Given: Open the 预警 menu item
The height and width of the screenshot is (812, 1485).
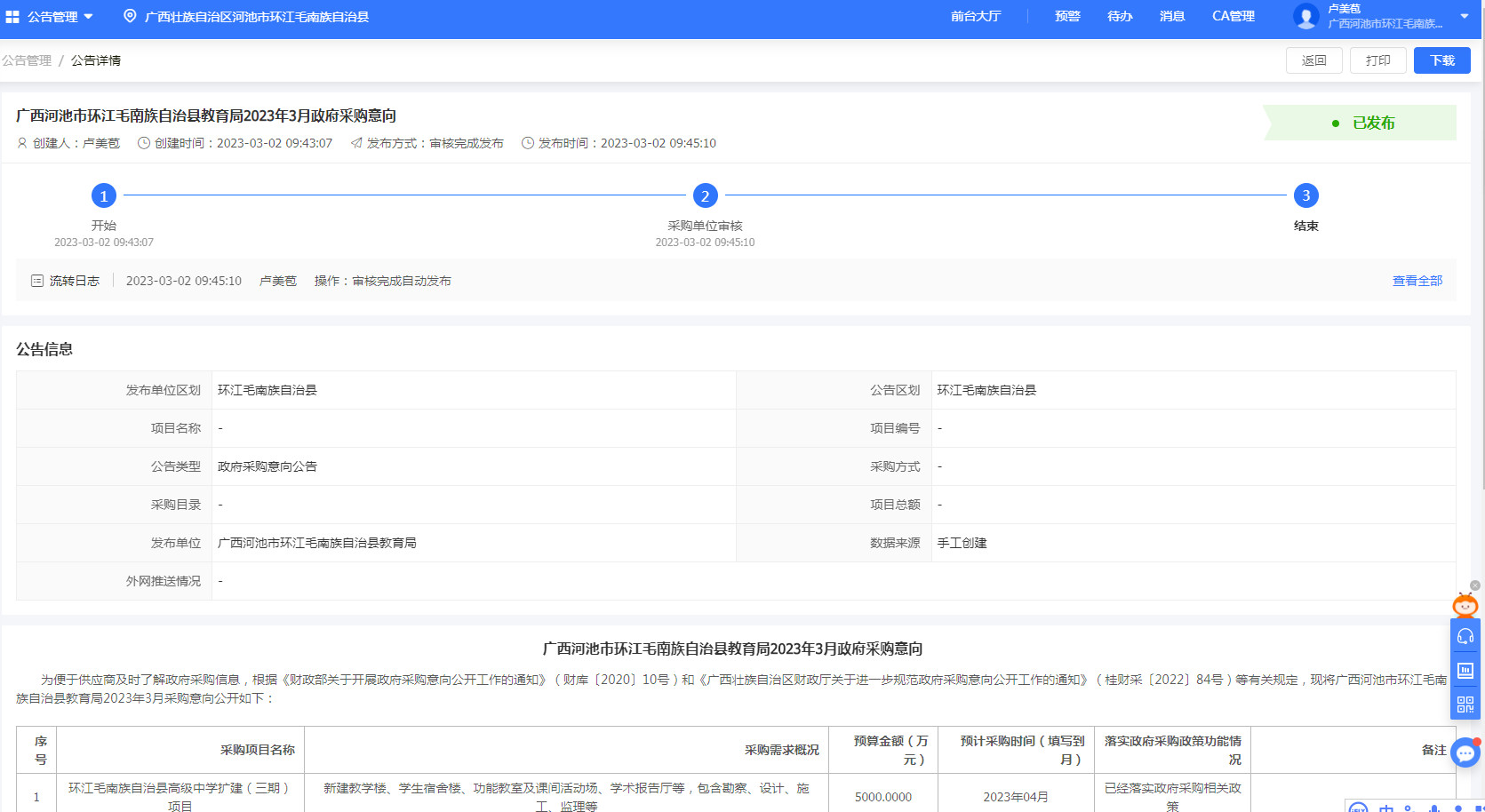Looking at the screenshot, I should click(1066, 16).
